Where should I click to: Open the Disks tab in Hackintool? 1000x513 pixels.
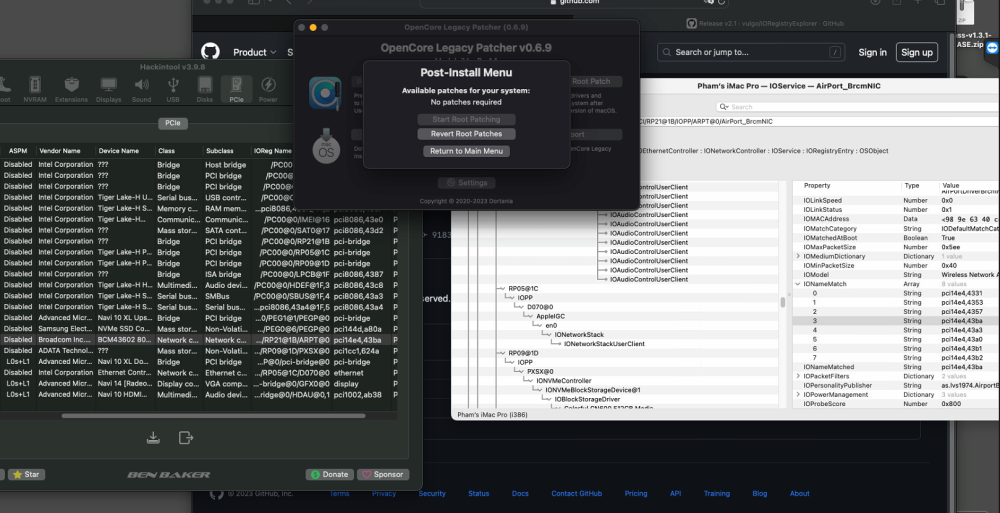pos(205,89)
